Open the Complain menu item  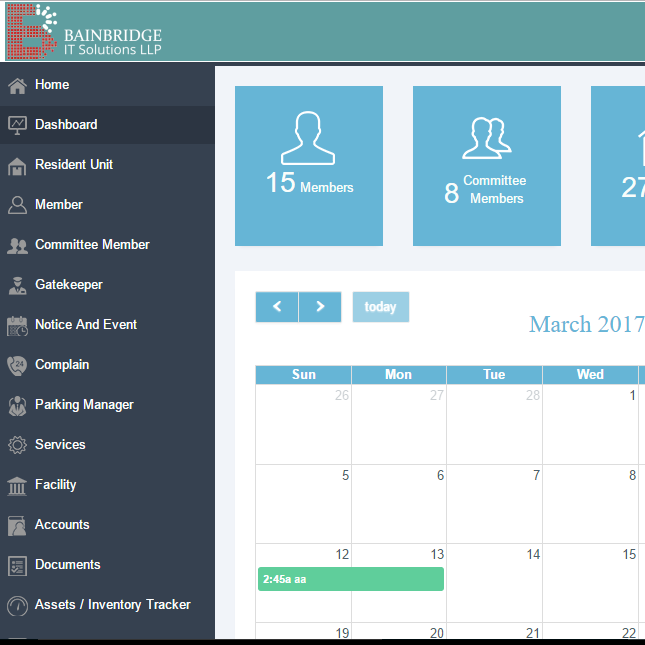pyautogui.click(x=107, y=364)
